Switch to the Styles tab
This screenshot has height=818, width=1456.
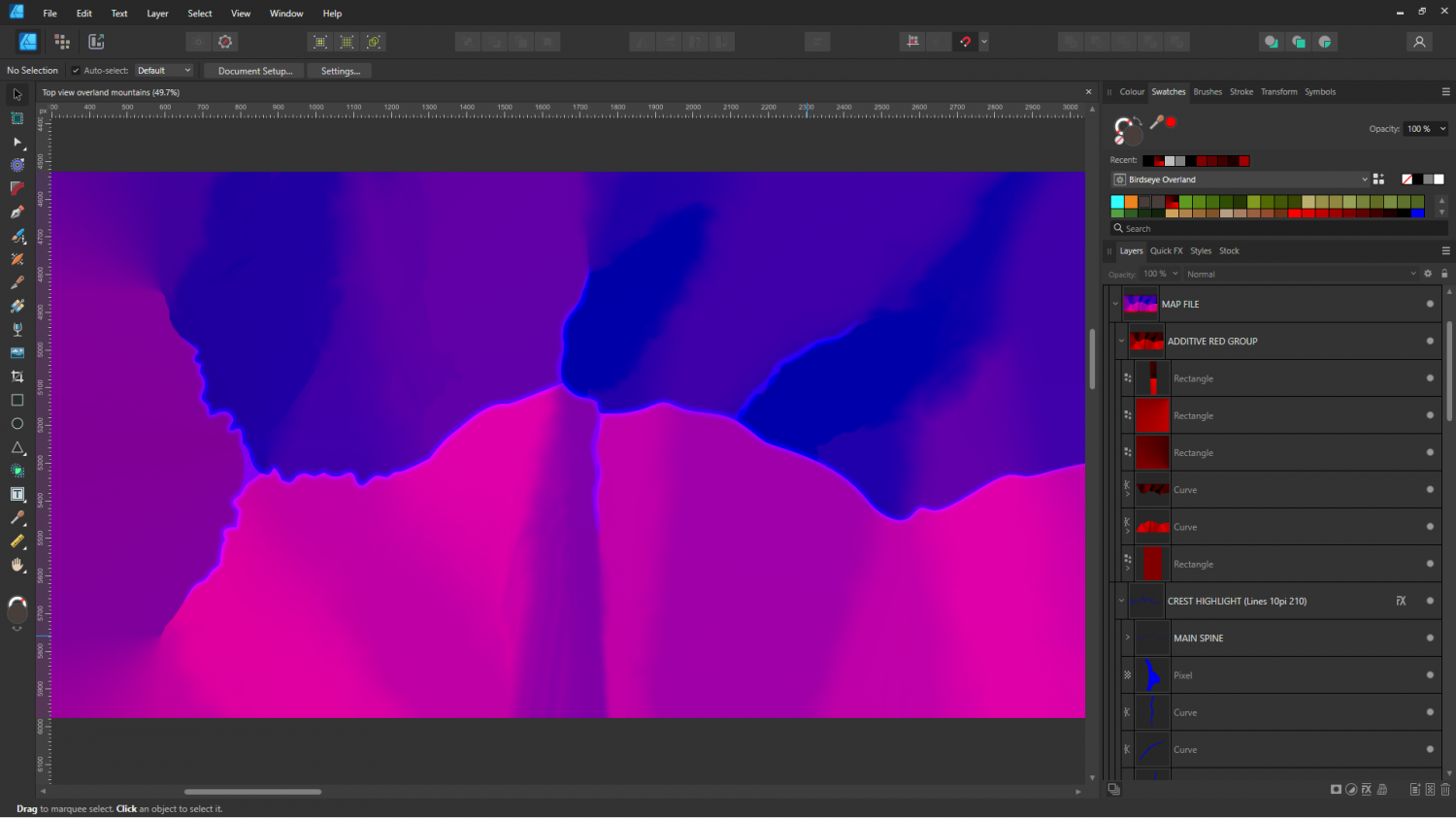coord(1201,250)
